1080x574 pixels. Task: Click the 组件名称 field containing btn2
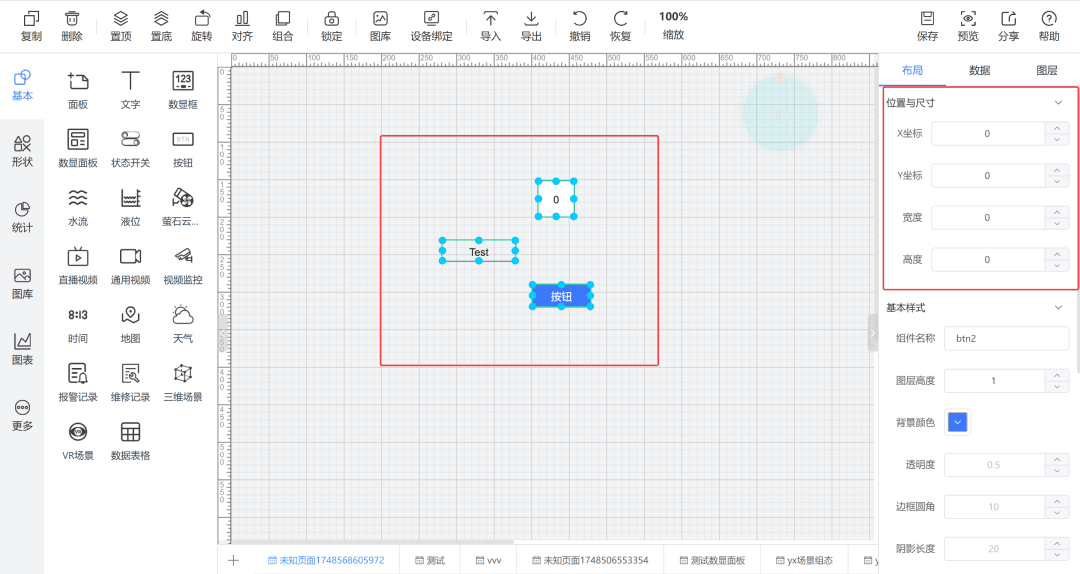coord(1006,338)
